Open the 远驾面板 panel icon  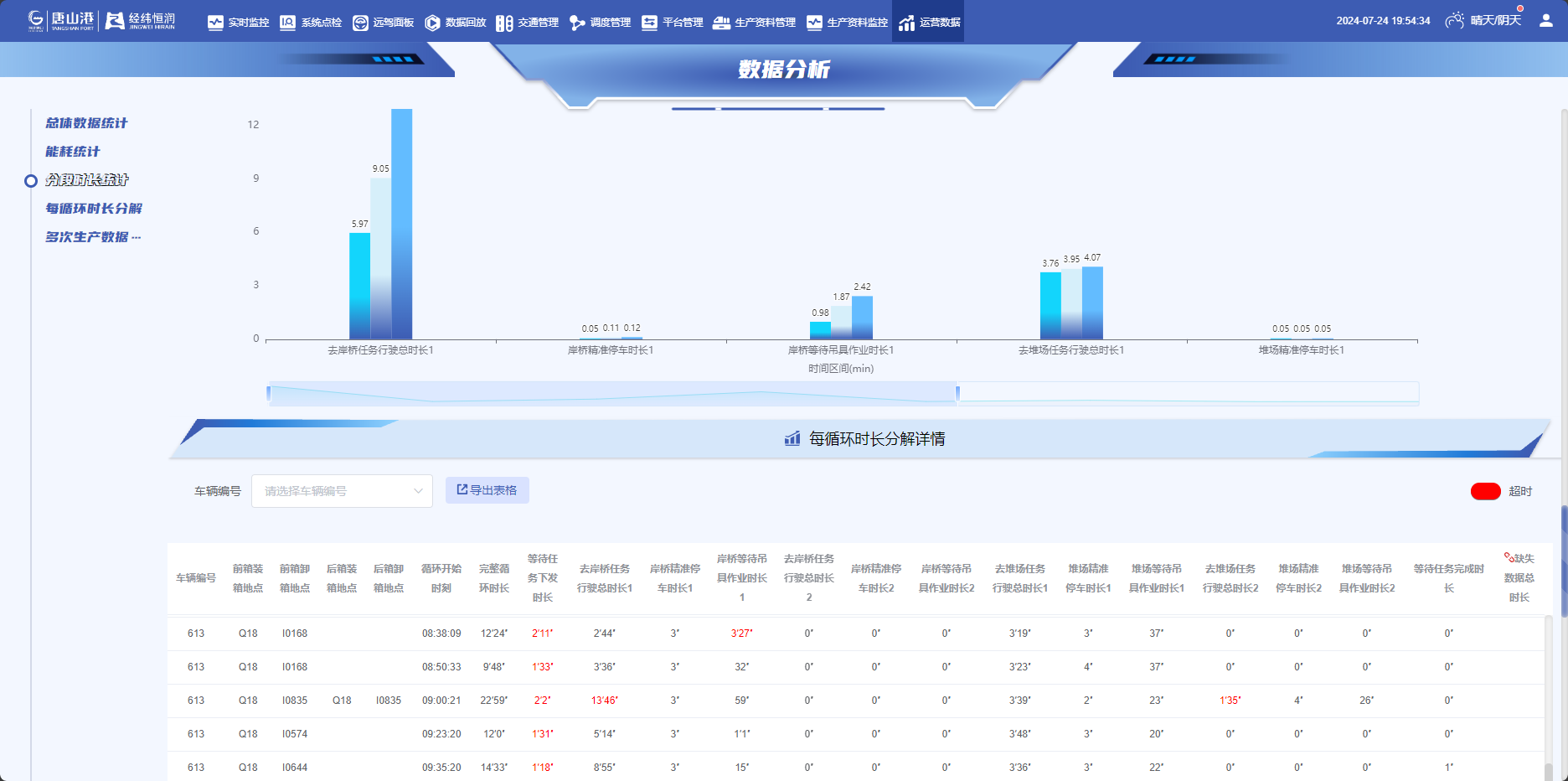(x=360, y=23)
